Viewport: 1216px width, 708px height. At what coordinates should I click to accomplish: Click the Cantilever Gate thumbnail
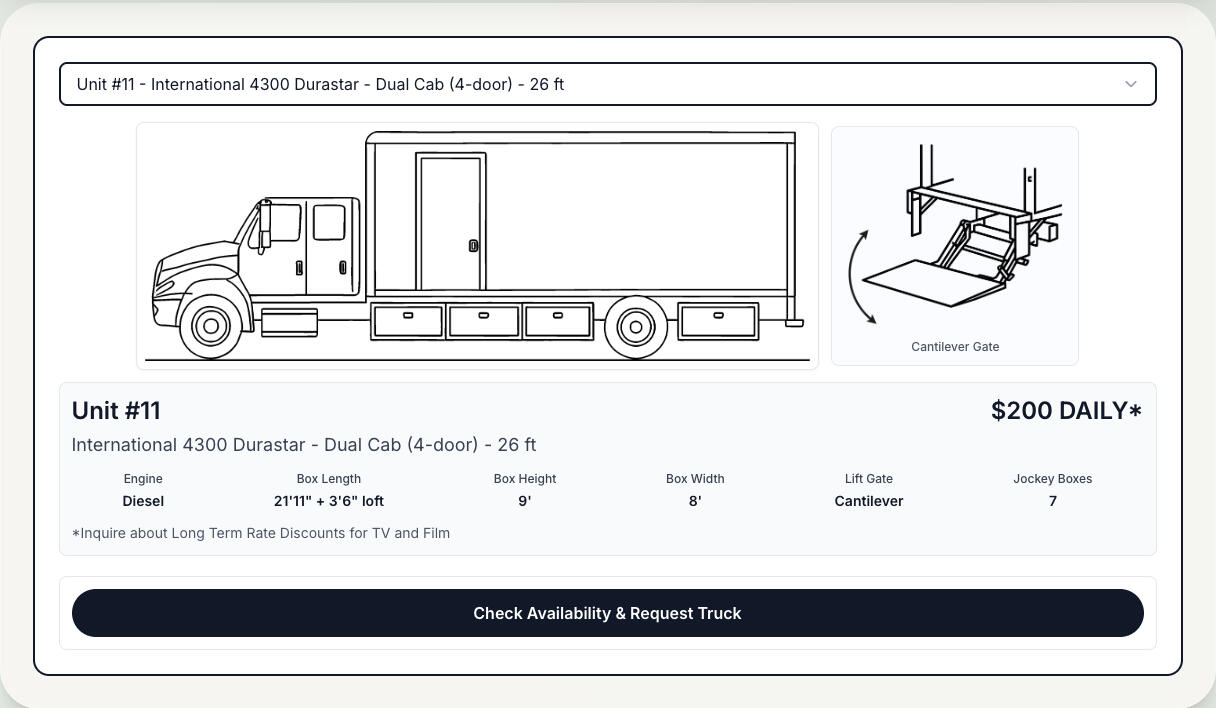coord(955,245)
